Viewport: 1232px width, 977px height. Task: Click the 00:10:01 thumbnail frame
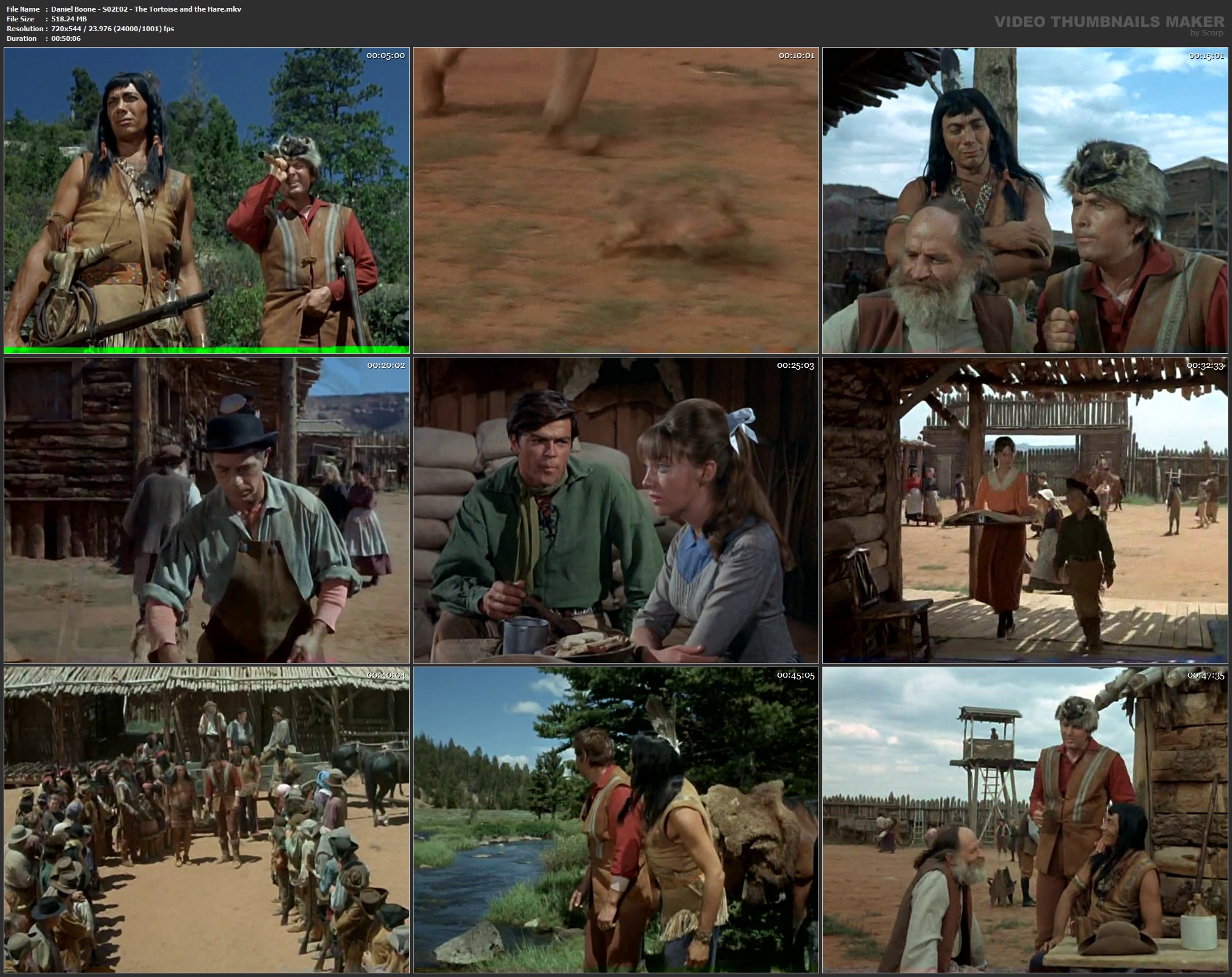(x=616, y=200)
